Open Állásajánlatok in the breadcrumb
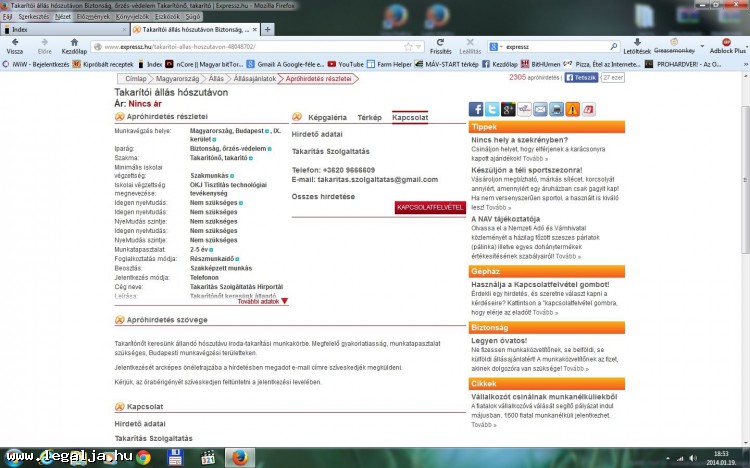750x468 pixels. 254,77
